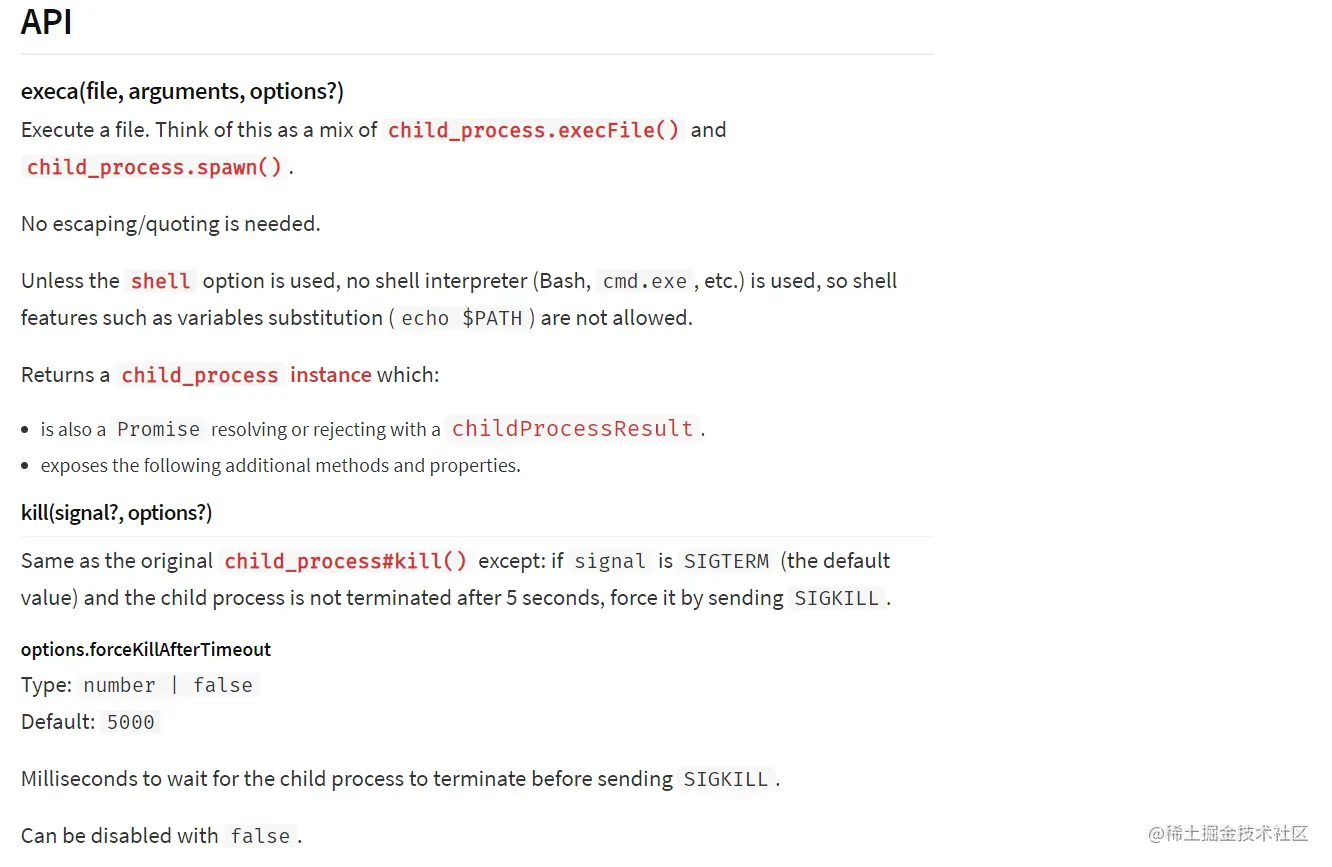Click the signal inline code

point(610,561)
